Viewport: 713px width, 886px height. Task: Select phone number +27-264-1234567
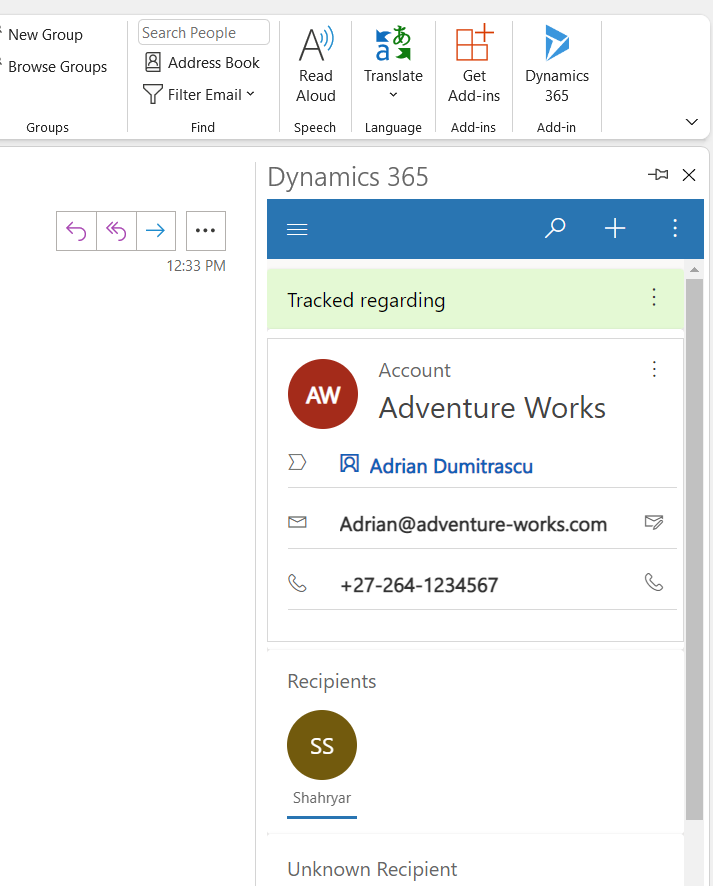[x=419, y=585]
